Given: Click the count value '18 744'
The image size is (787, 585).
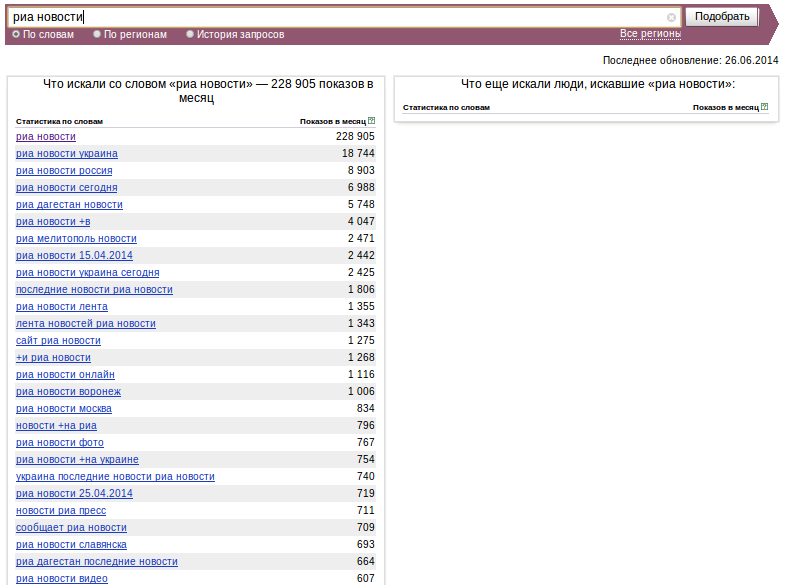Looking at the screenshot, I should click(358, 154).
